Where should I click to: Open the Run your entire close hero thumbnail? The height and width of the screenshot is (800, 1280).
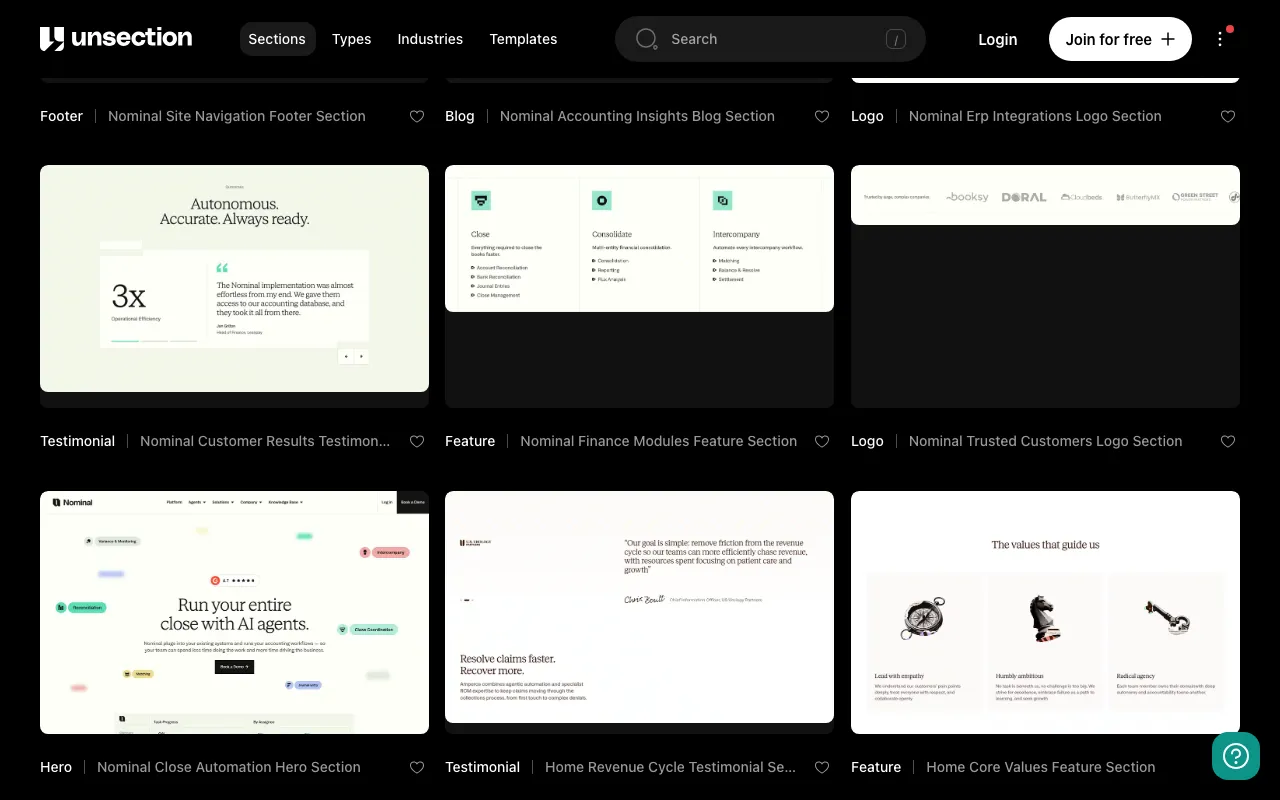coord(234,612)
